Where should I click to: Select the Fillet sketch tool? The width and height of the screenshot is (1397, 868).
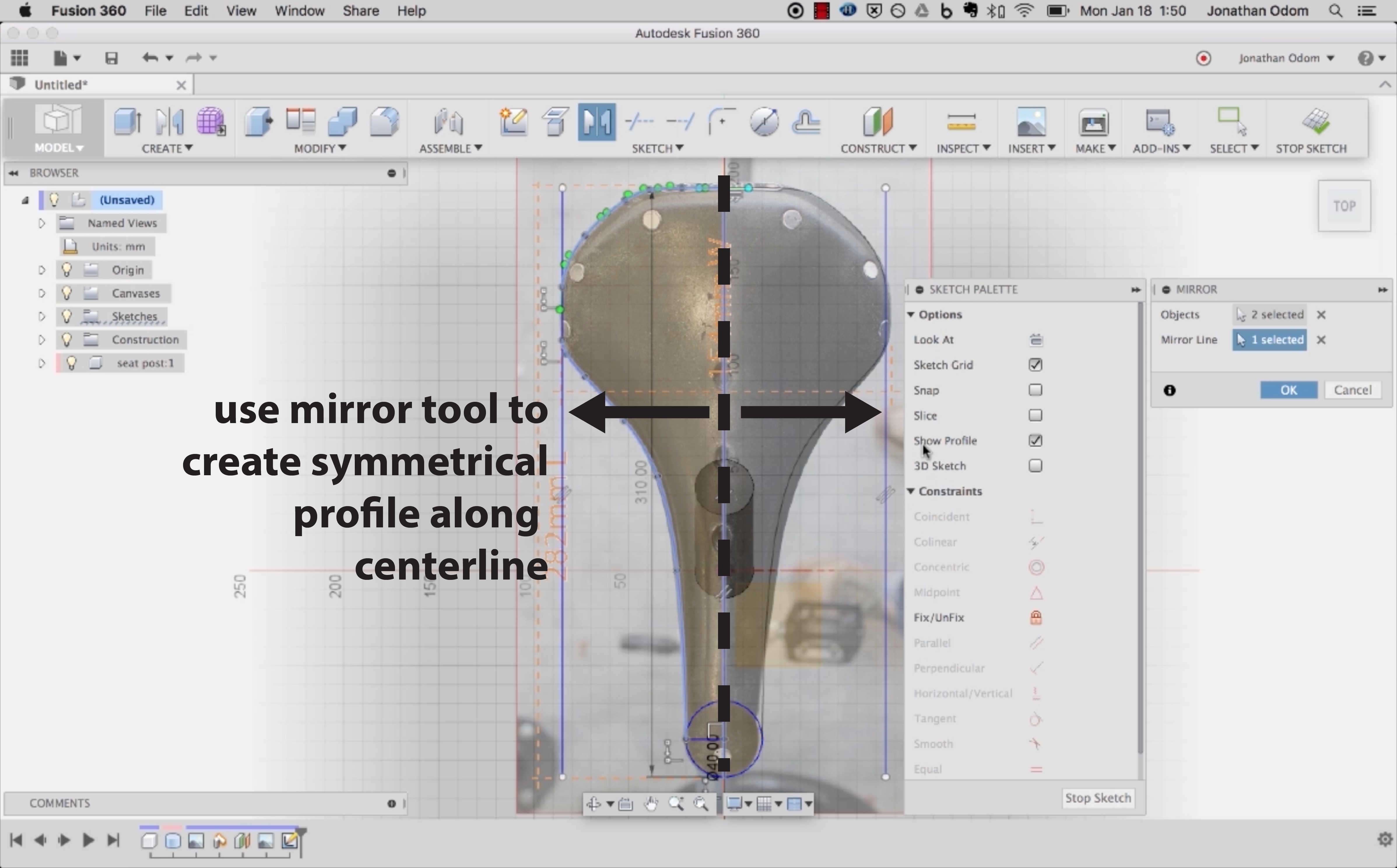pos(722,122)
